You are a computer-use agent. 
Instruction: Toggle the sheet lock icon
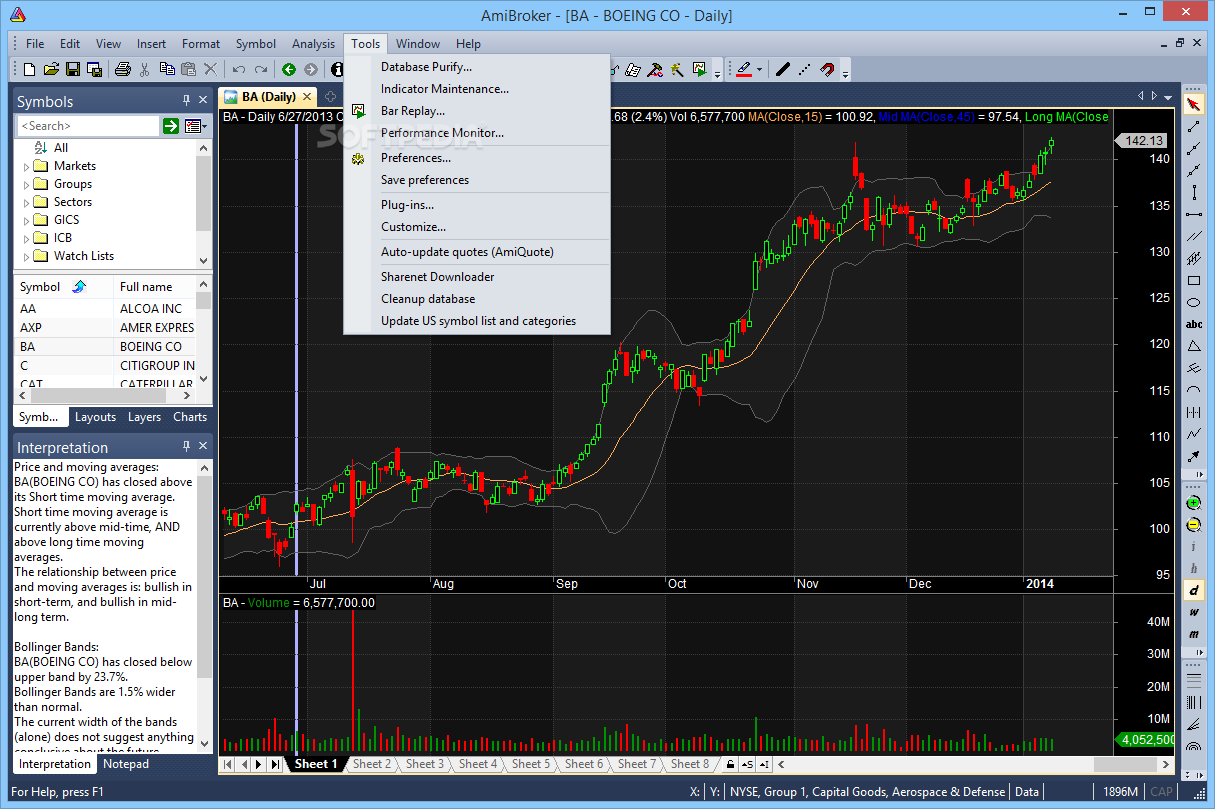point(731,764)
